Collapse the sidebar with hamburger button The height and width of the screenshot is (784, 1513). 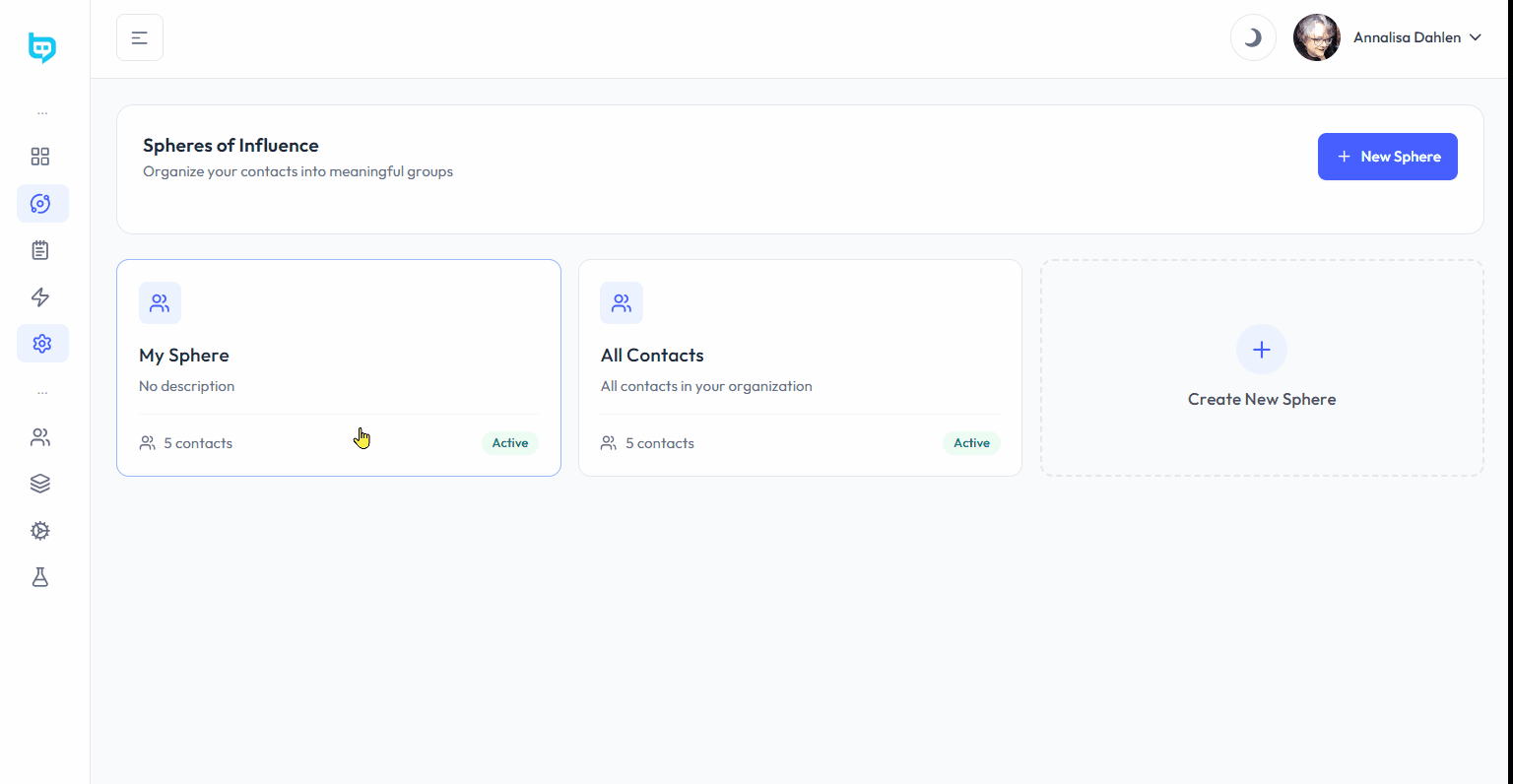(140, 38)
